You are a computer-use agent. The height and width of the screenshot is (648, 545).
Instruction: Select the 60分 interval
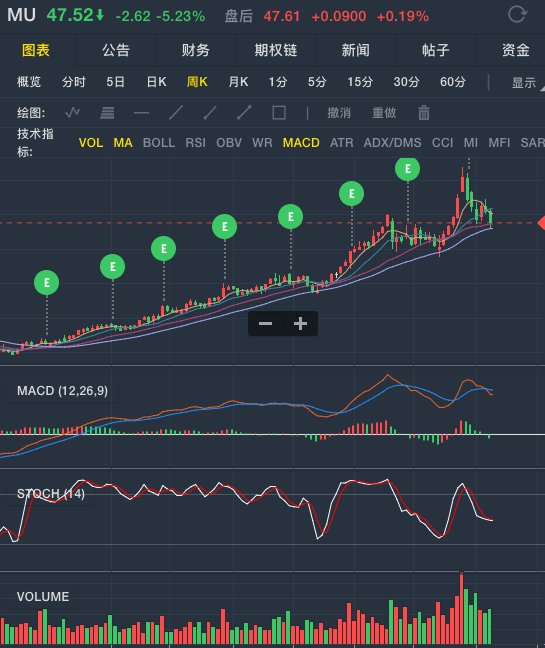tap(453, 82)
